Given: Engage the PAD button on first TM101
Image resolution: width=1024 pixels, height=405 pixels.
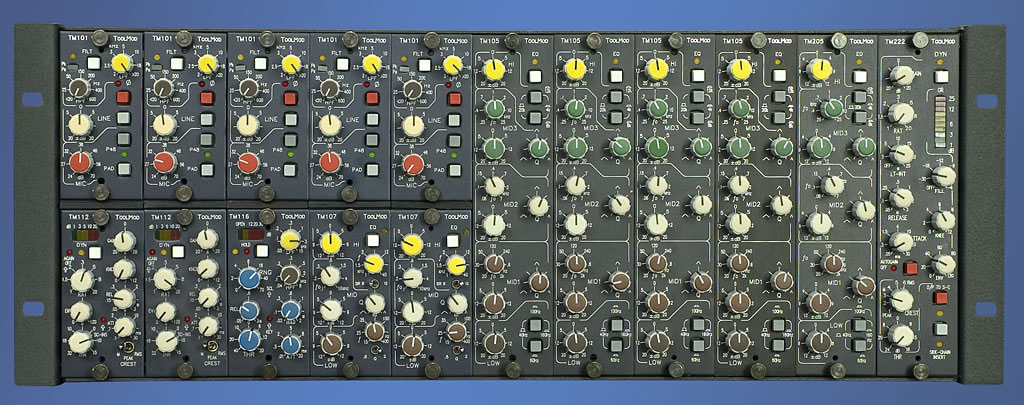Looking at the screenshot, I should tap(123, 170).
